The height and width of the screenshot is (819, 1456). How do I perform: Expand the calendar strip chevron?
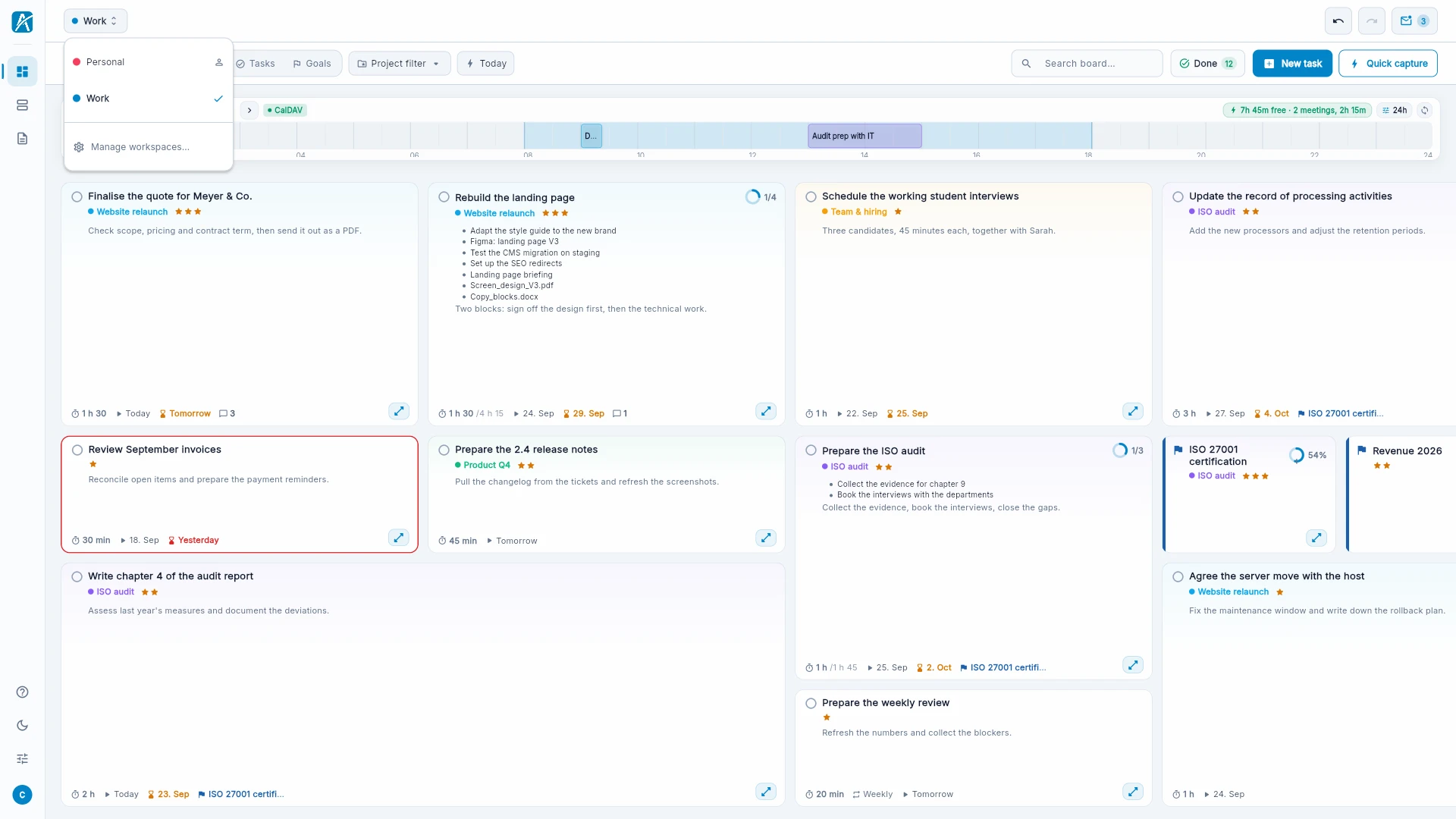point(249,110)
